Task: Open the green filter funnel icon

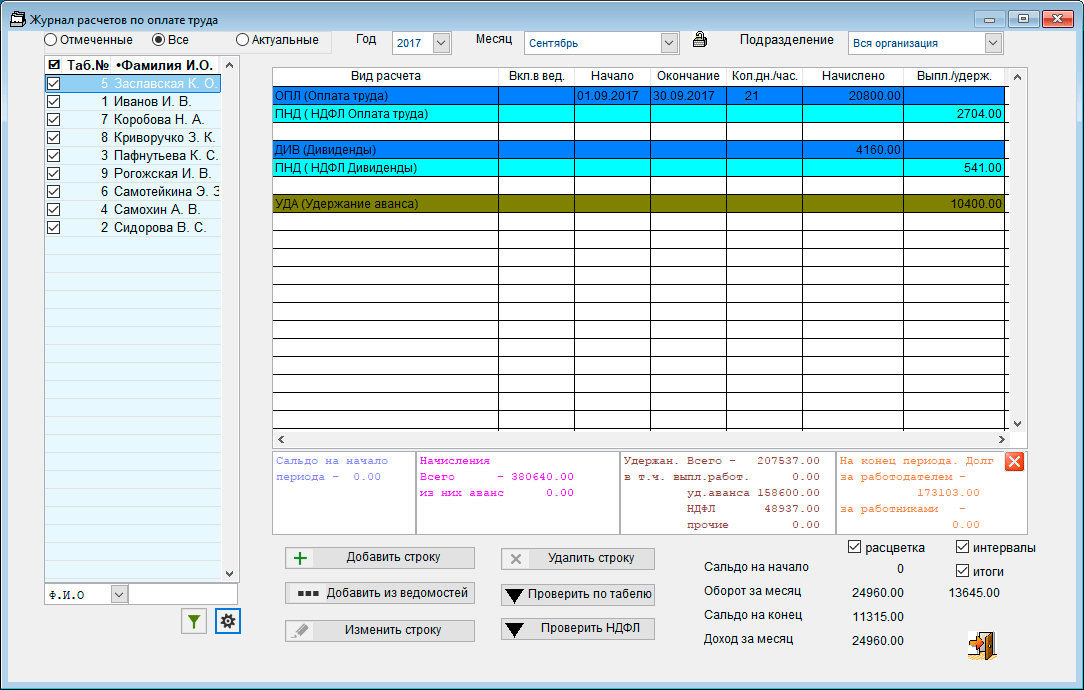Action: (194, 622)
